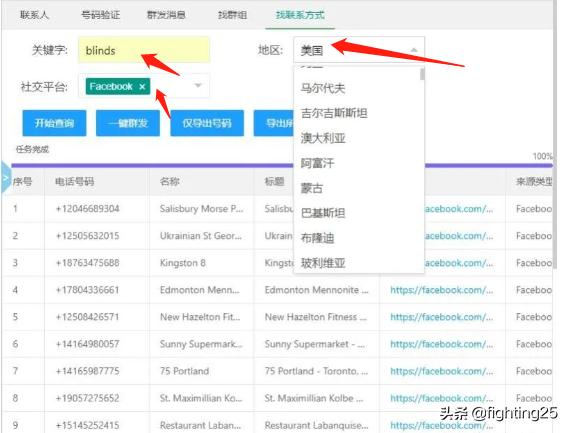This screenshot has width=570, height=433.
Task: Select phone number +12046689304
Action: coord(87,209)
